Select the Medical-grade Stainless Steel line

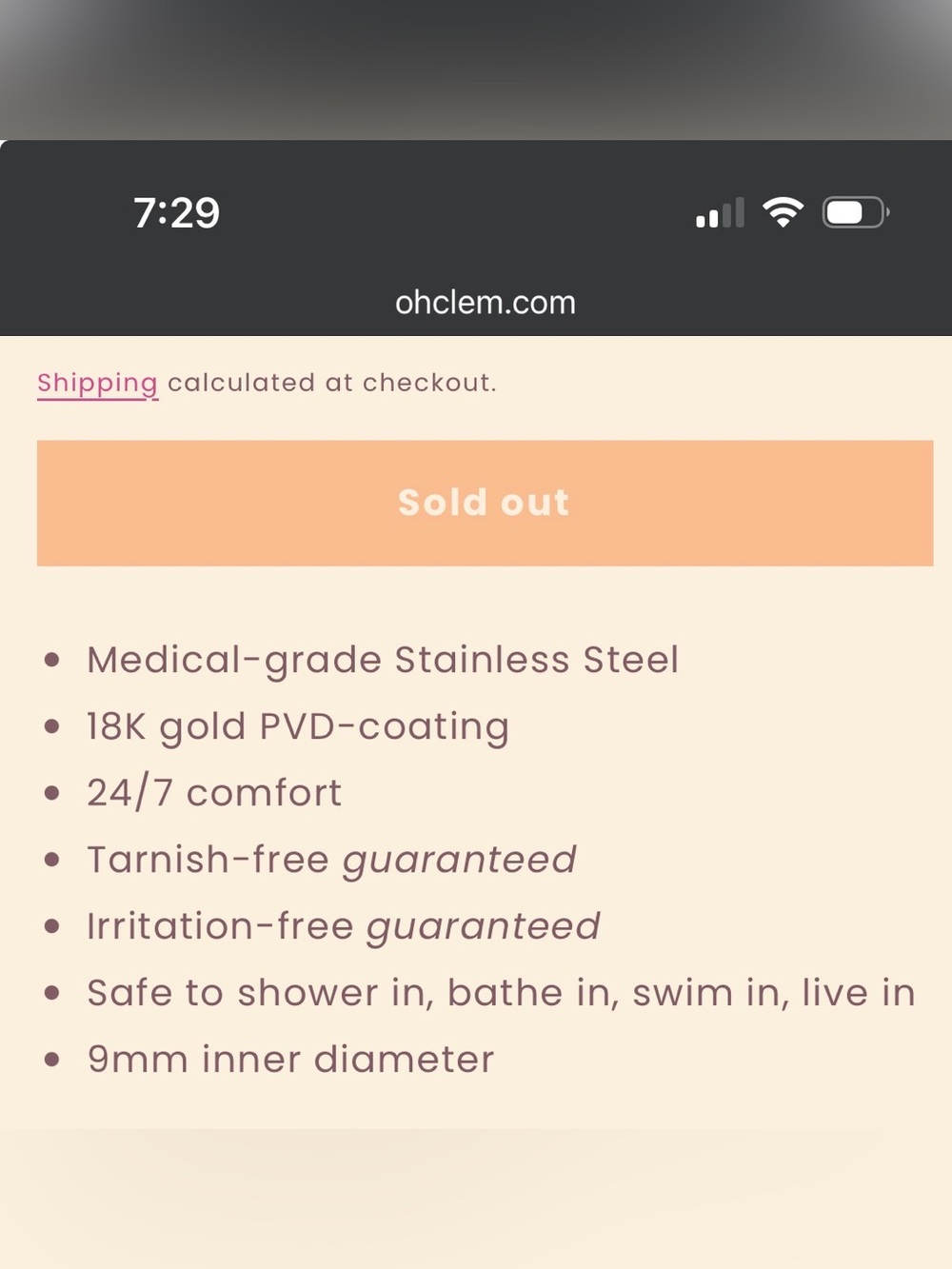click(383, 660)
